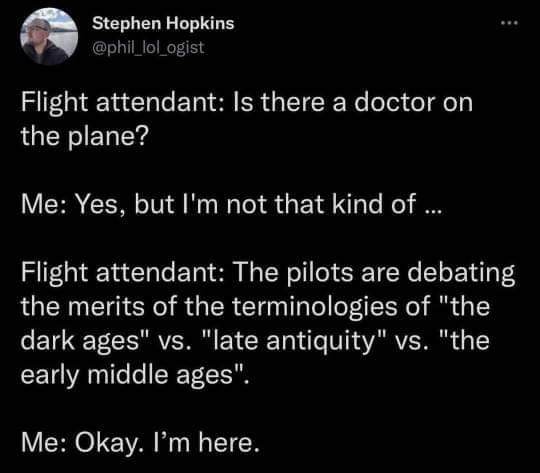The width and height of the screenshot is (540, 473).
Task: Click the quoted phrase "early middle ages"
Action: [x=131, y=375]
